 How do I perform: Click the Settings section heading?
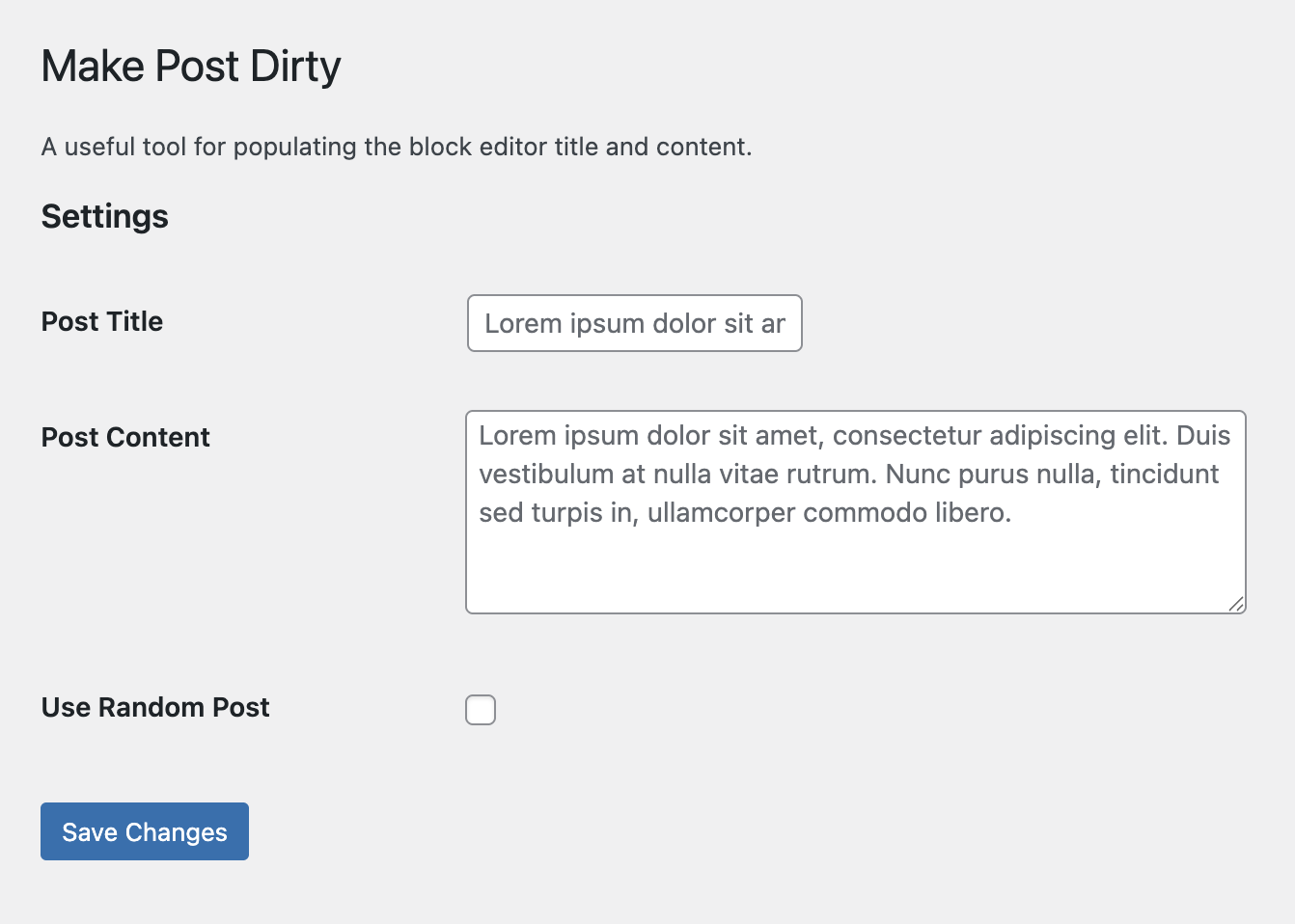(104, 217)
